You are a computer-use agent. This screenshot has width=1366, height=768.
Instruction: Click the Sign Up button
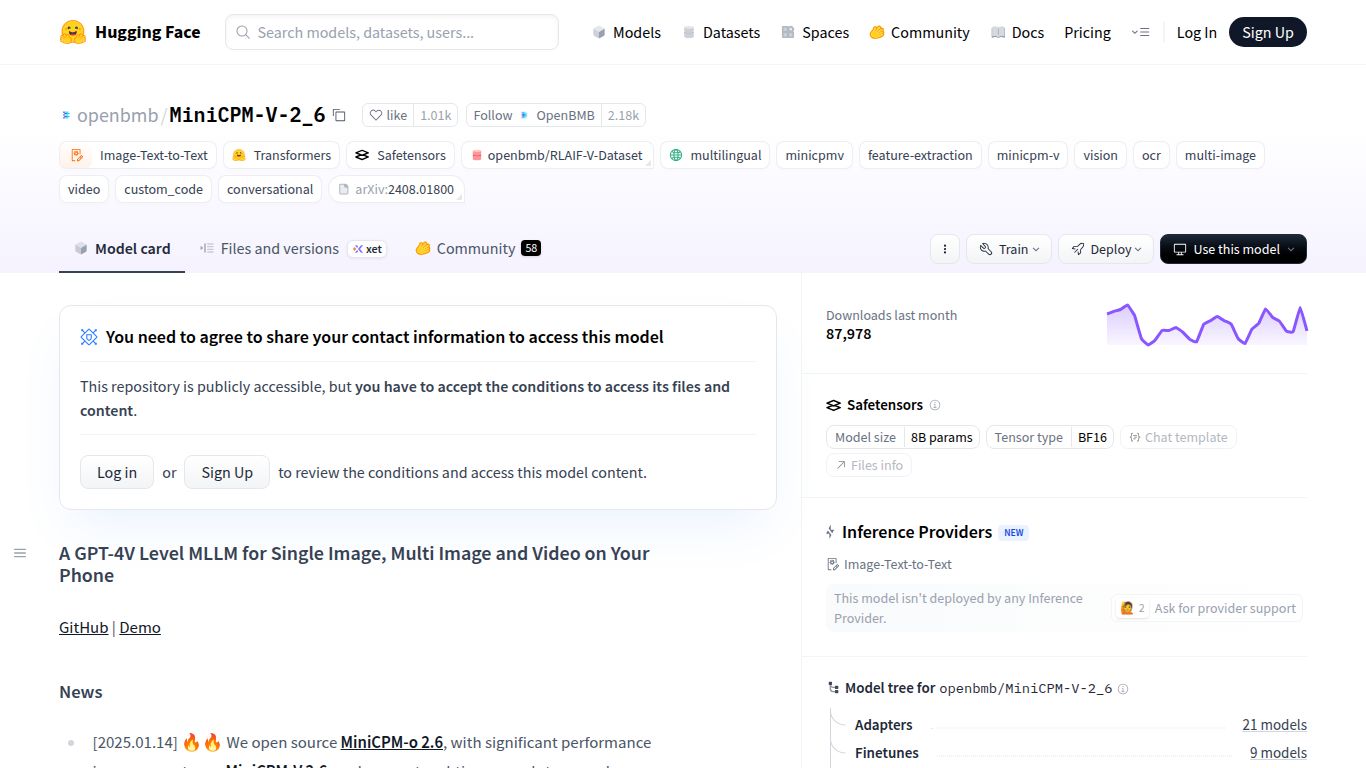tap(1268, 32)
